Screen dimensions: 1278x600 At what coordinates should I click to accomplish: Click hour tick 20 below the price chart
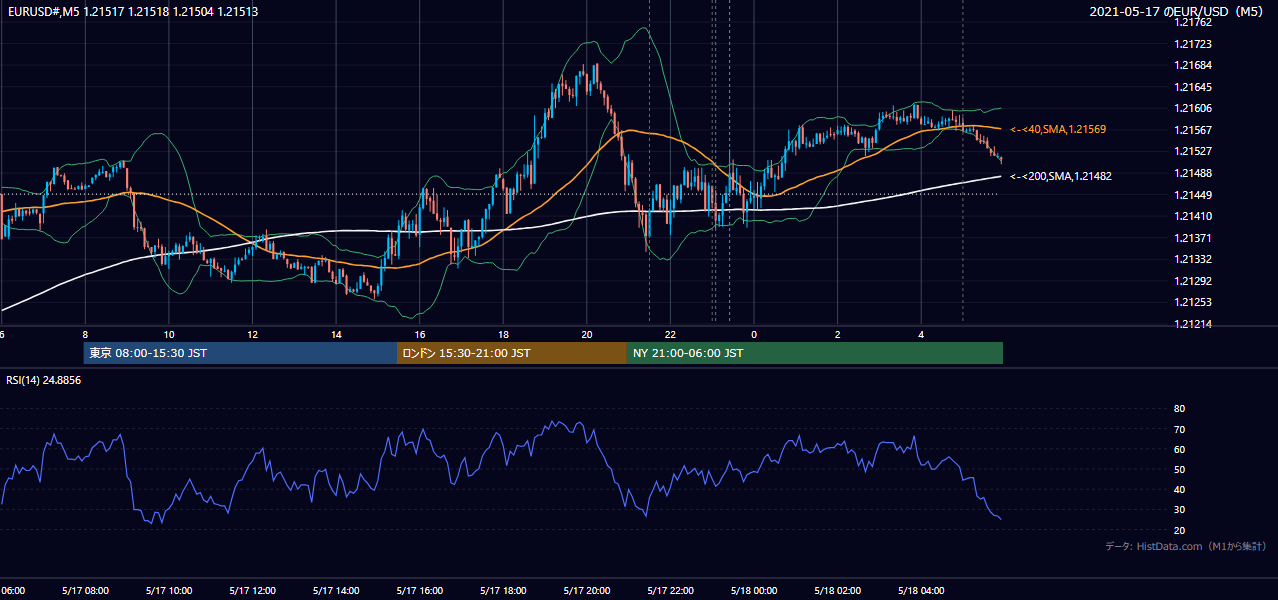pos(587,335)
